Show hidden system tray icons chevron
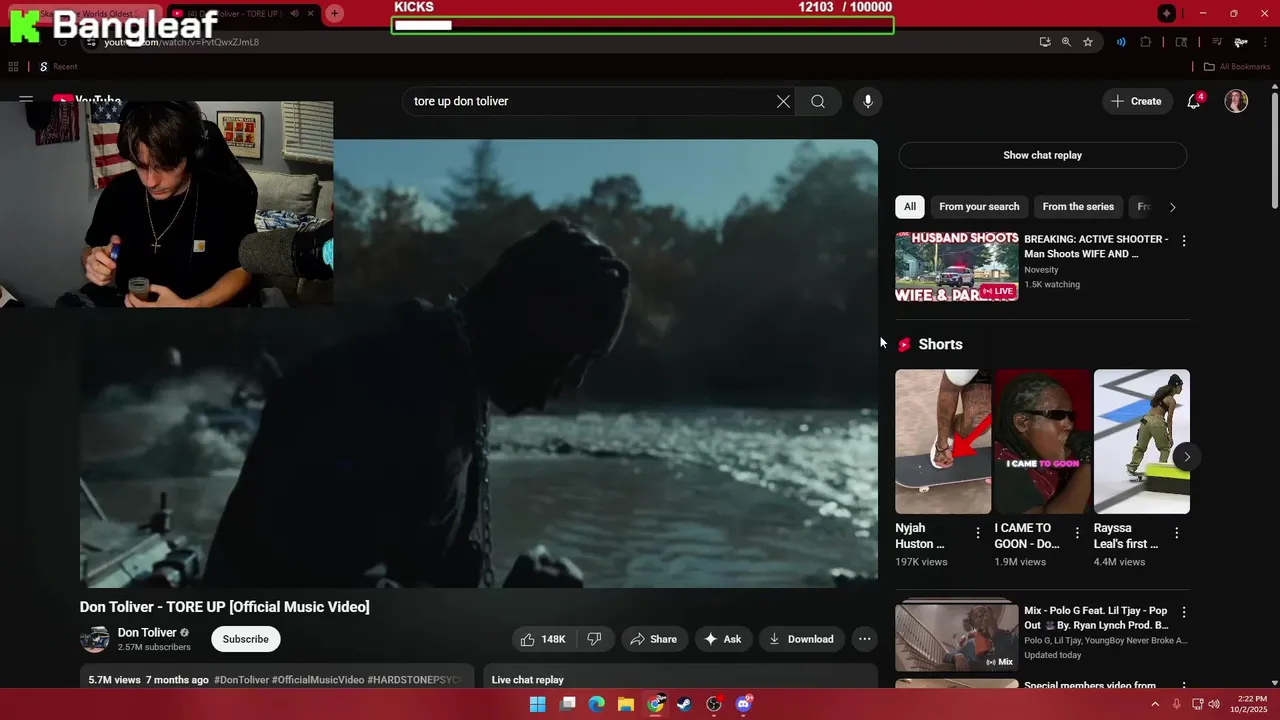The width and height of the screenshot is (1280, 720). [x=1155, y=704]
